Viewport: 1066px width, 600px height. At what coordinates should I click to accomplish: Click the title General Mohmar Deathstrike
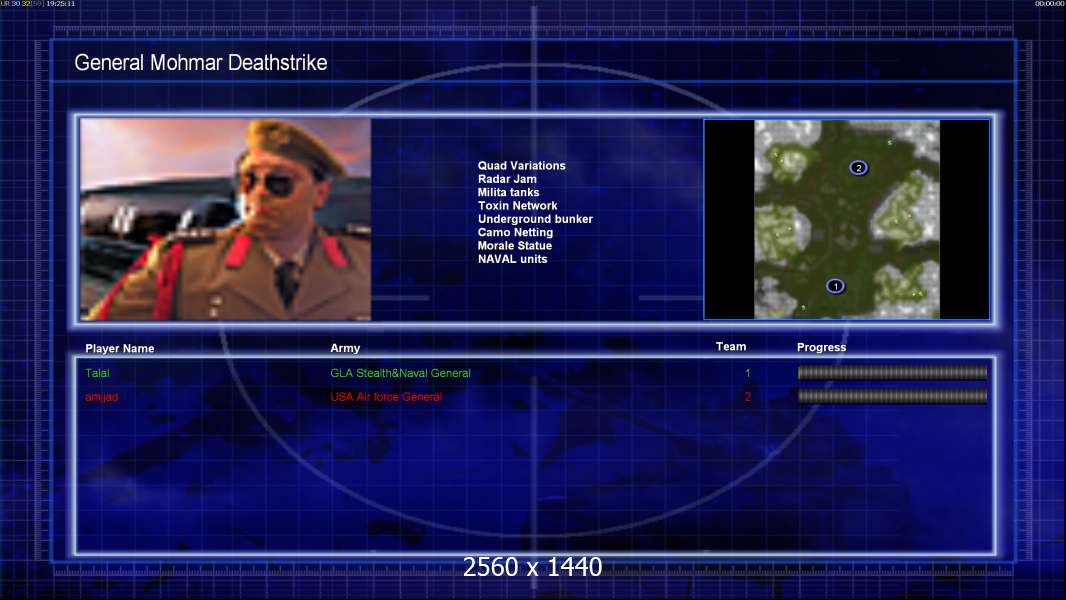click(x=201, y=63)
